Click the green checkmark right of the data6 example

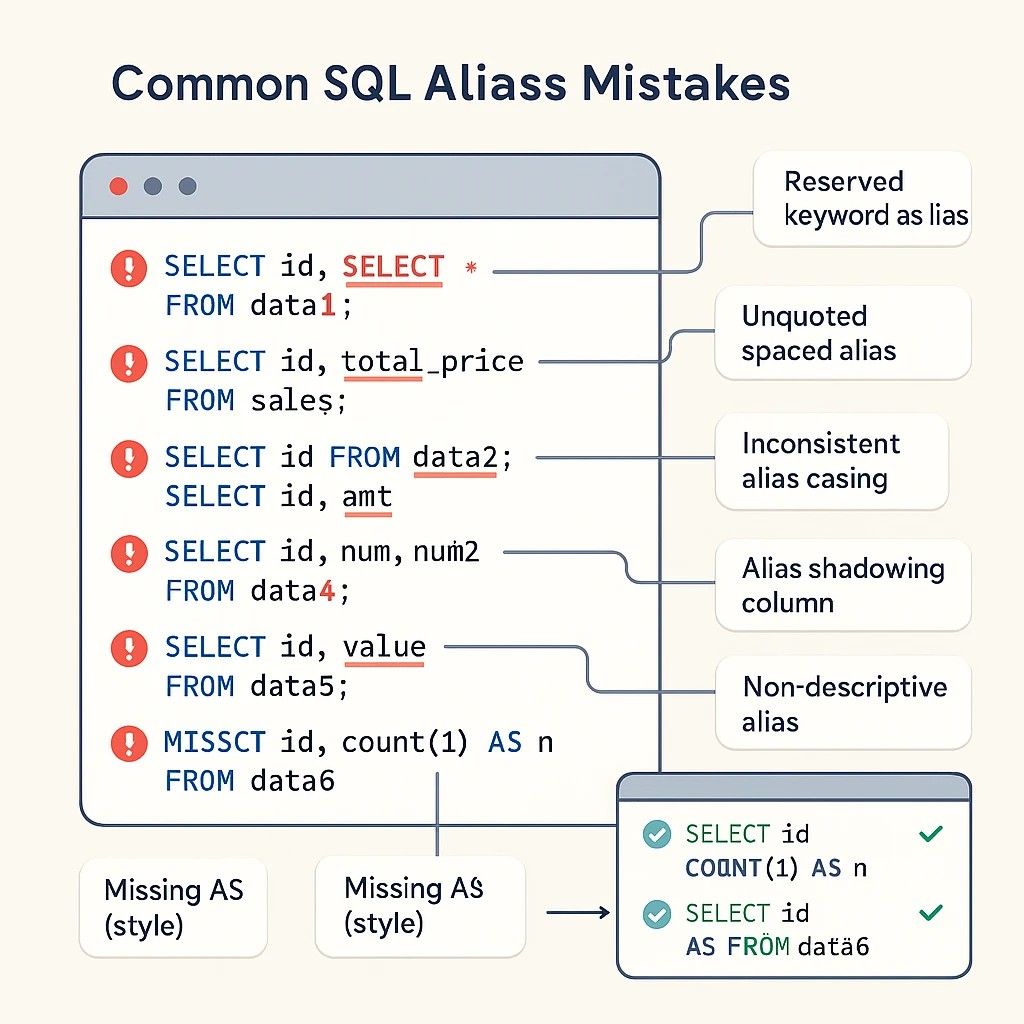[x=931, y=912]
